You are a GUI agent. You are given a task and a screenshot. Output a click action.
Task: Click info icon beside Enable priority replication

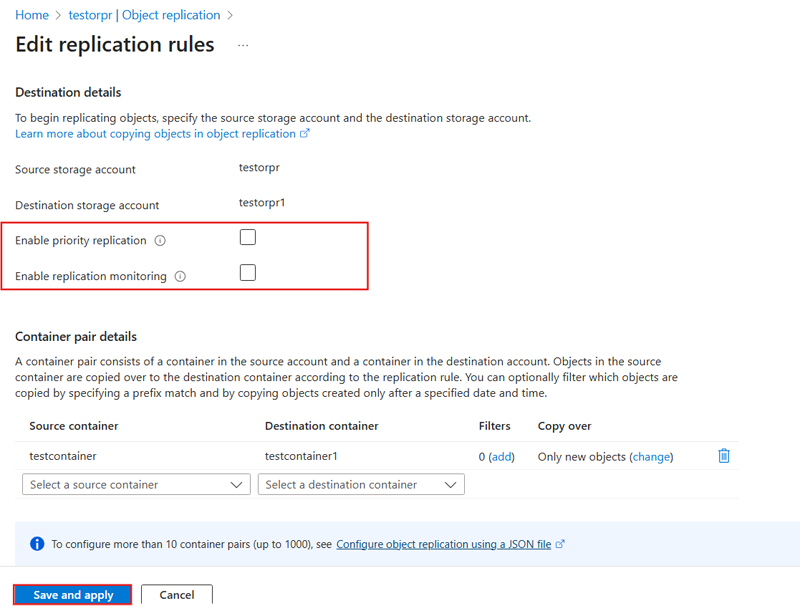(160, 241)
